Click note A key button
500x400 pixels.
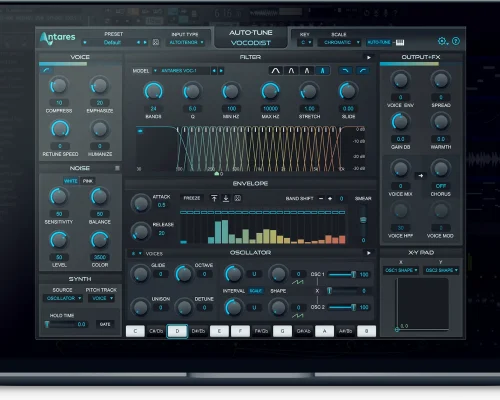point(324,331)
